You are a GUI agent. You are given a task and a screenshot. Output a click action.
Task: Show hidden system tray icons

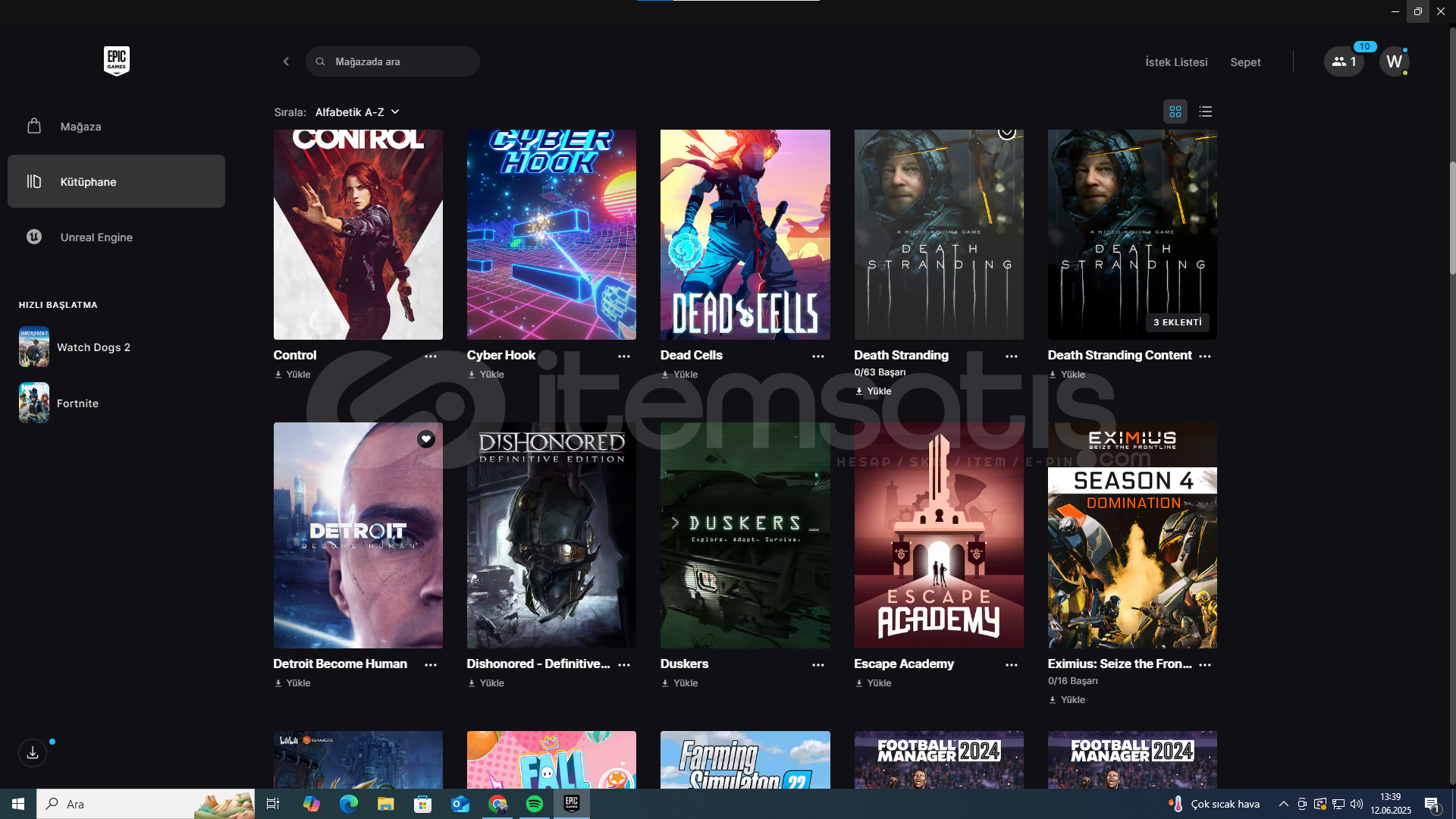1283,804
